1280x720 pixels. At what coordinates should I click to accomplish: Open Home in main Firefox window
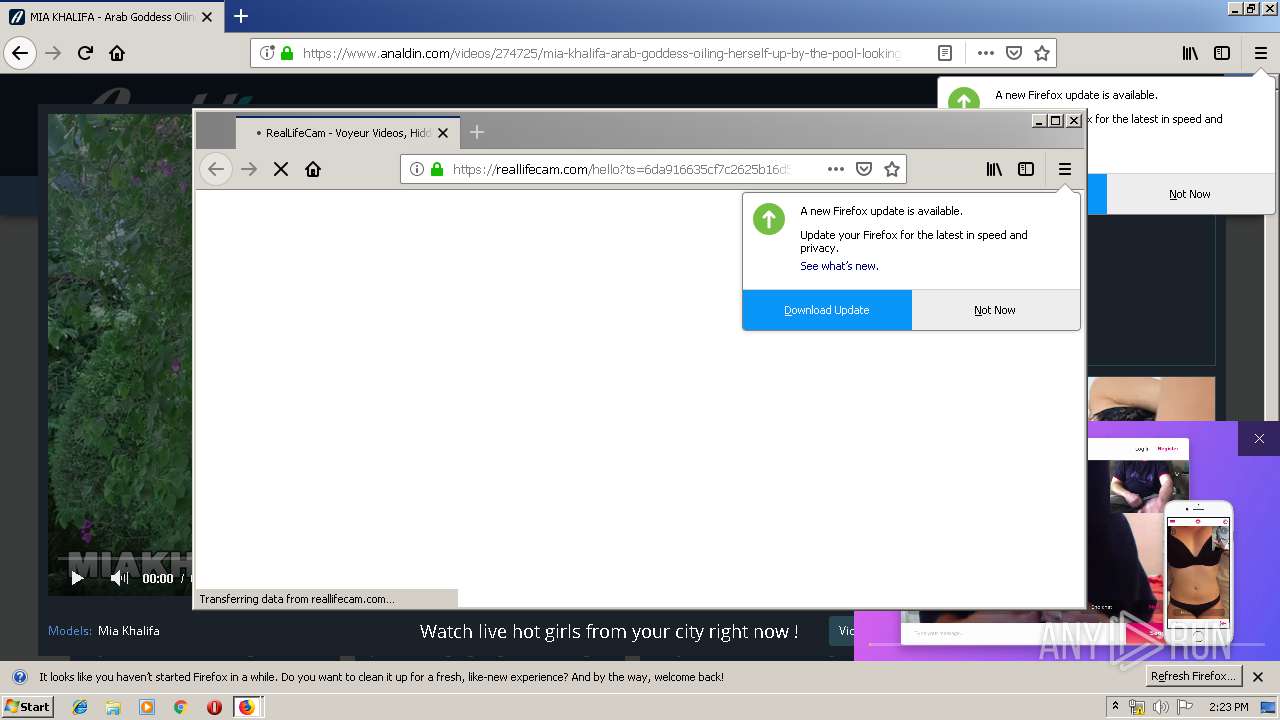pyautogui.click(x=117, y=53)
